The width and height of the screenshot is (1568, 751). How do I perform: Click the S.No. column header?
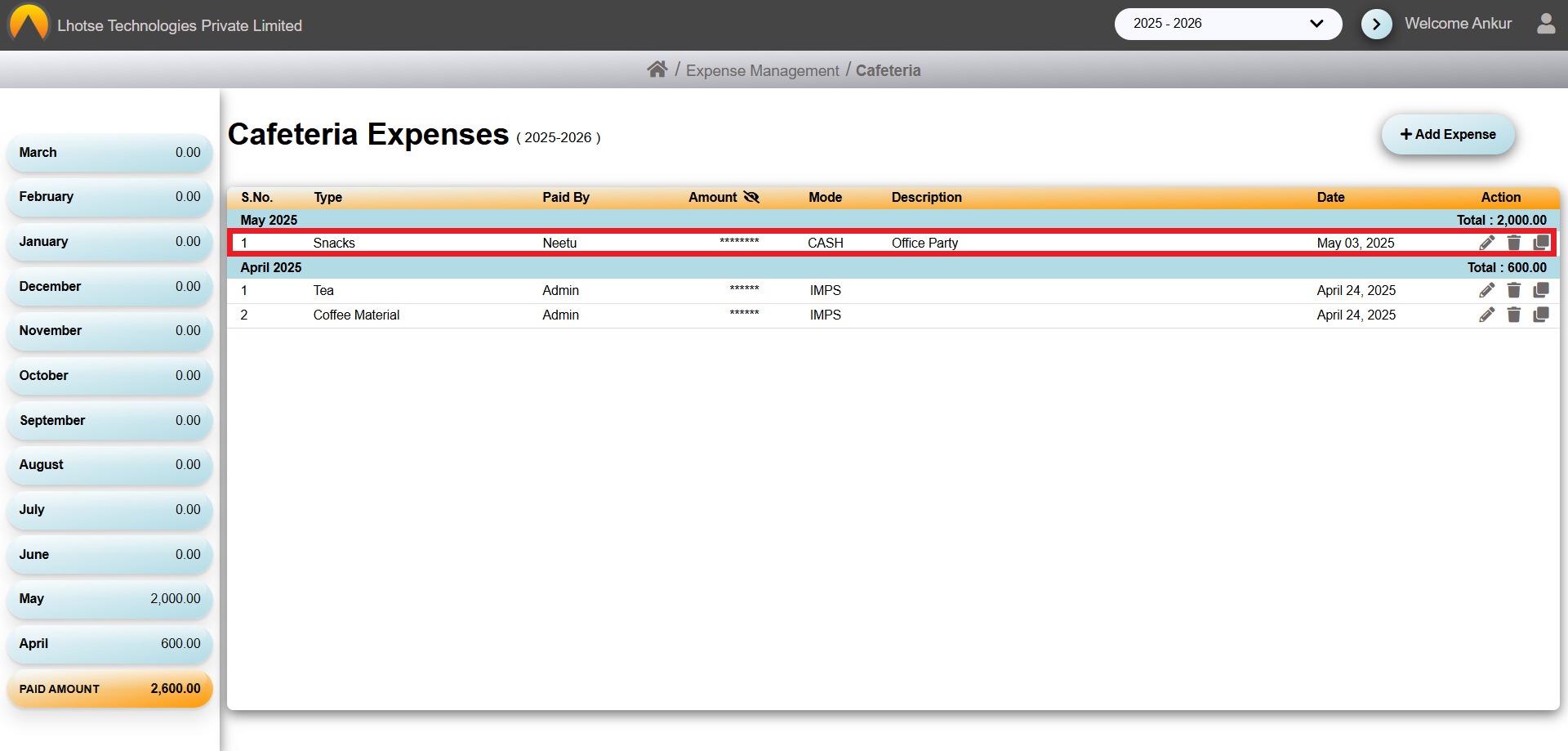(256, 197)
